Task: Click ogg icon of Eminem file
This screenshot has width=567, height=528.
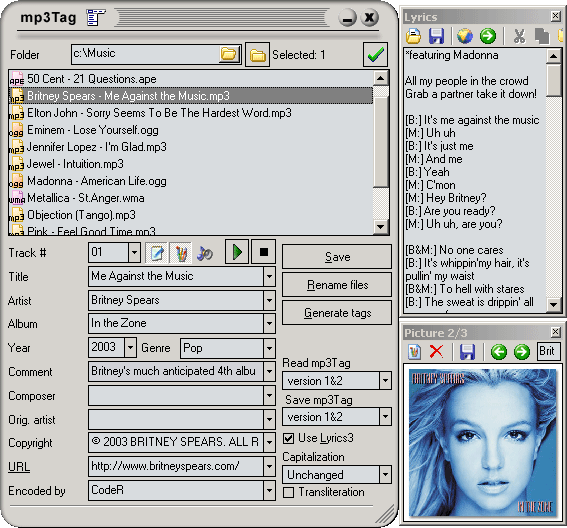Action: click(x=17, y=129)
